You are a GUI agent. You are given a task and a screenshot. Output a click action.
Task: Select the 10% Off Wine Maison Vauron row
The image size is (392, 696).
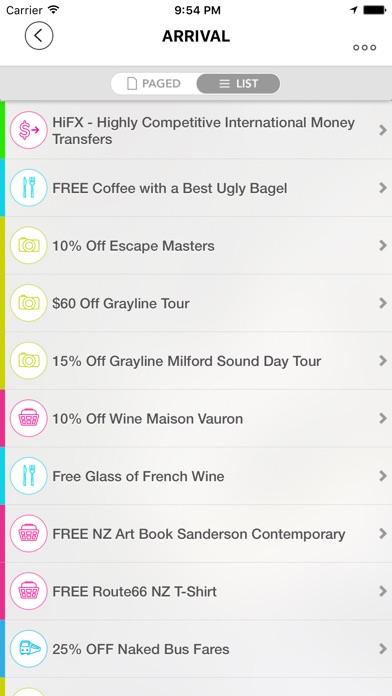[x=196, y=419]
